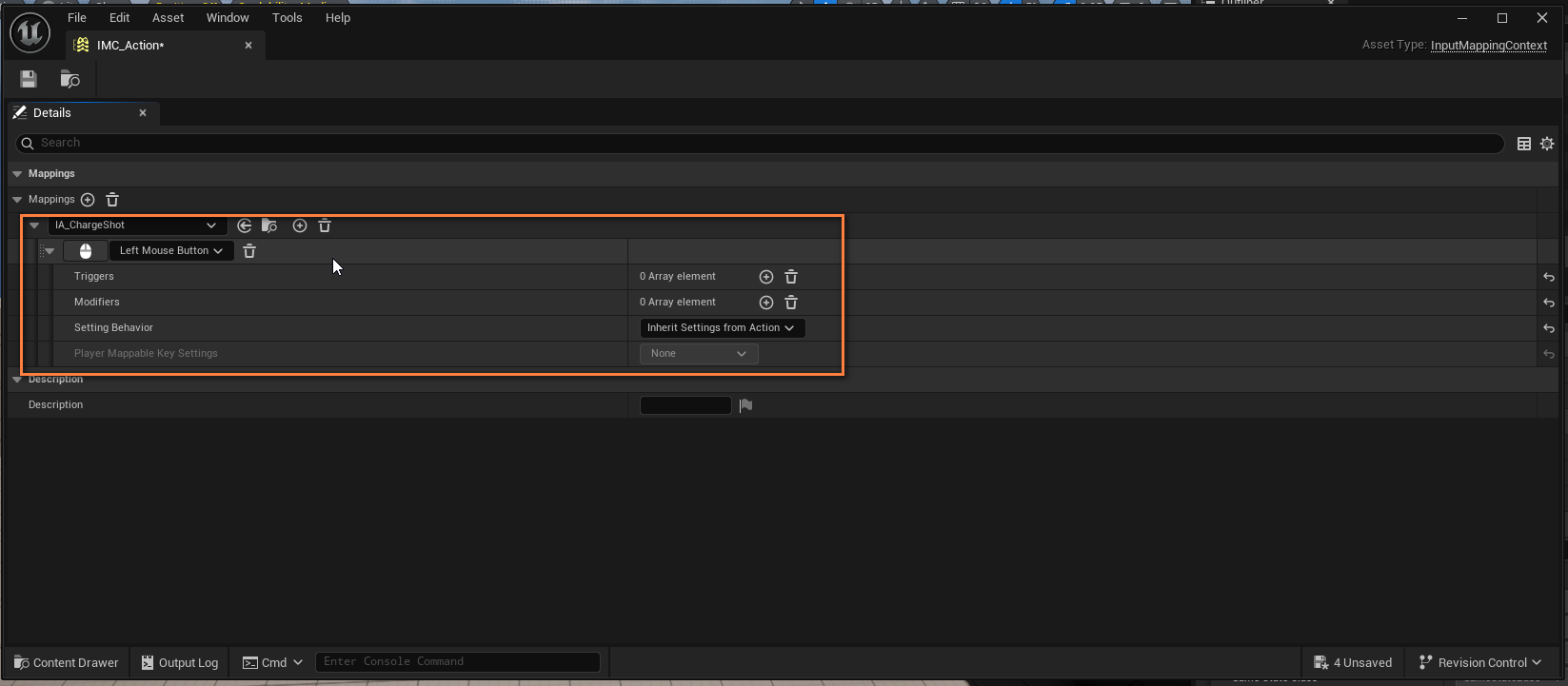Screen dimensions: 1568x686
Task: Click the Triggers property label
Action: coord(94,277)
